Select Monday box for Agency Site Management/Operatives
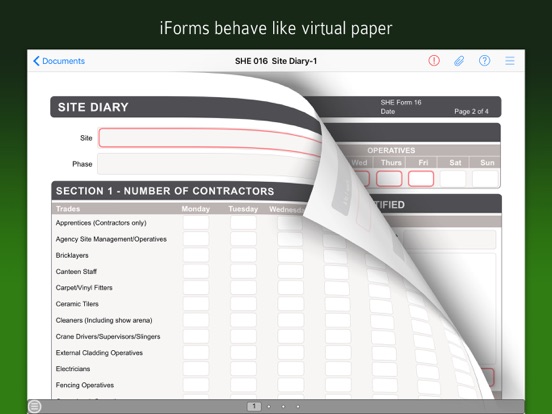This screenshot has height=414, width=552. [196, 239]
